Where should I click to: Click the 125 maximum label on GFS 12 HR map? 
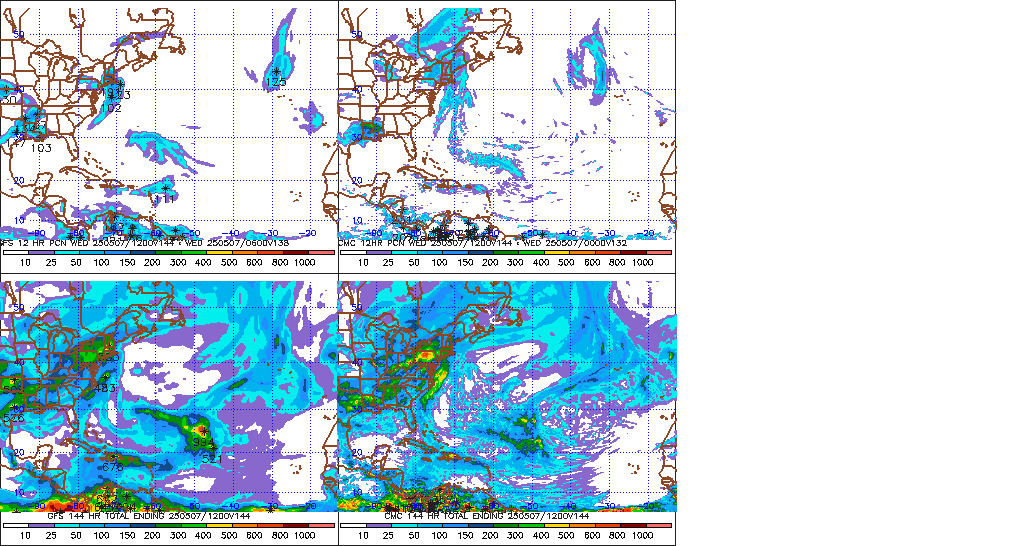pos(276,82)
